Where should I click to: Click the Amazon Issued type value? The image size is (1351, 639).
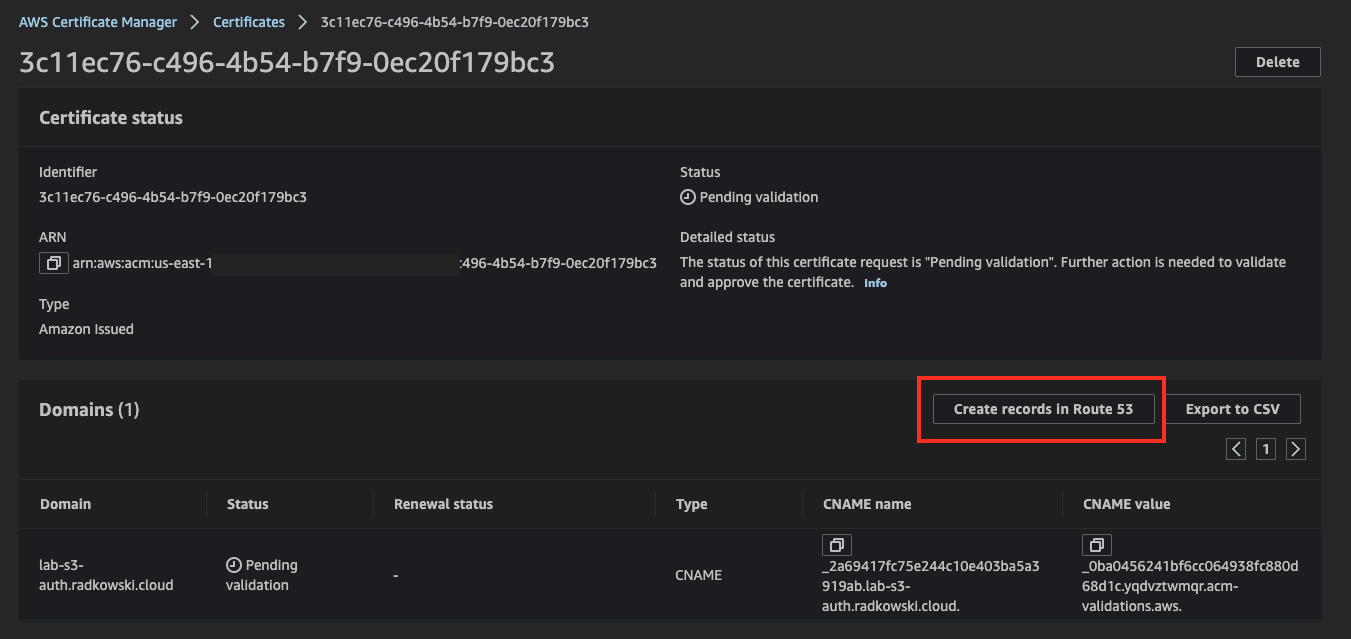click(x=86, y=329)
